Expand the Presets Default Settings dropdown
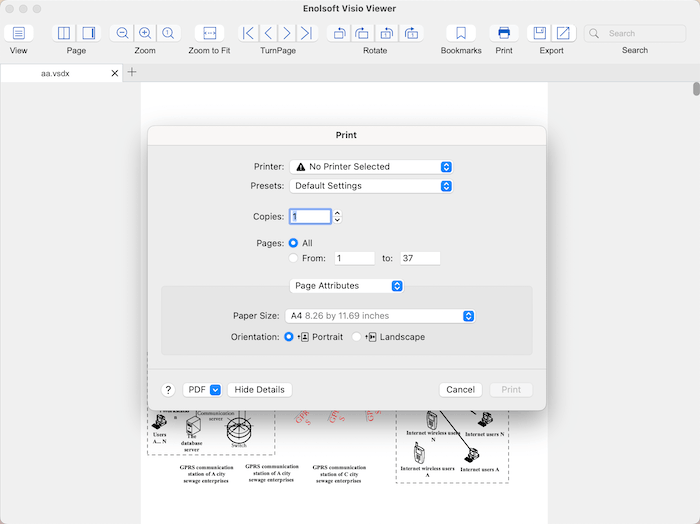 [x=371, y=186]
